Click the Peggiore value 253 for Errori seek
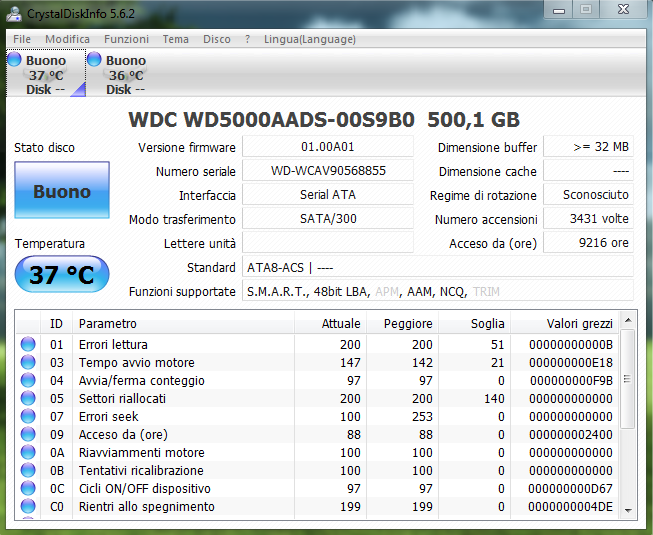 pyautogui.click(x=422, y=417)
